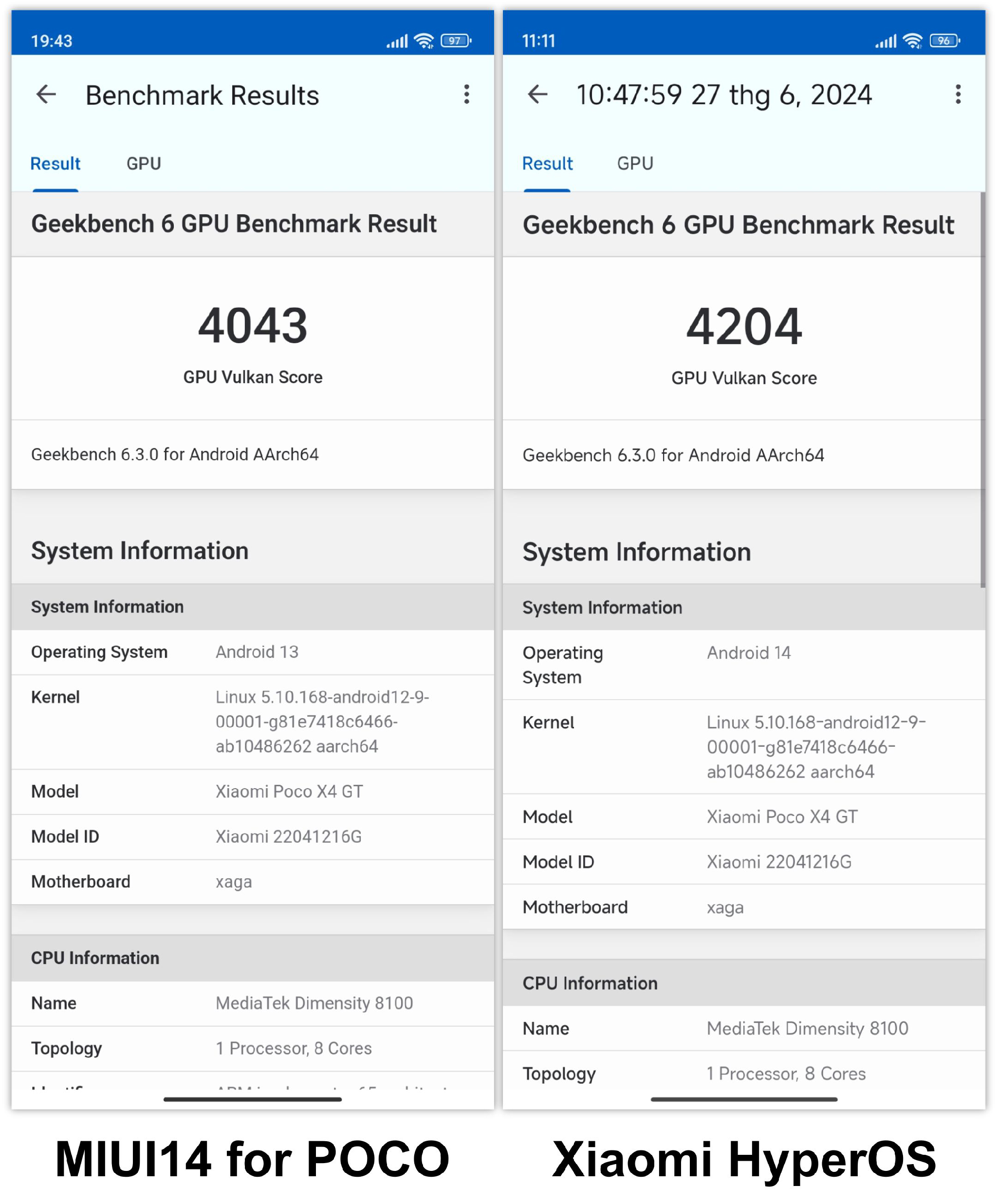Tap CPU Information header on MIUI14 screen
Screen dimensions: 997x1204
coord(253,958)
